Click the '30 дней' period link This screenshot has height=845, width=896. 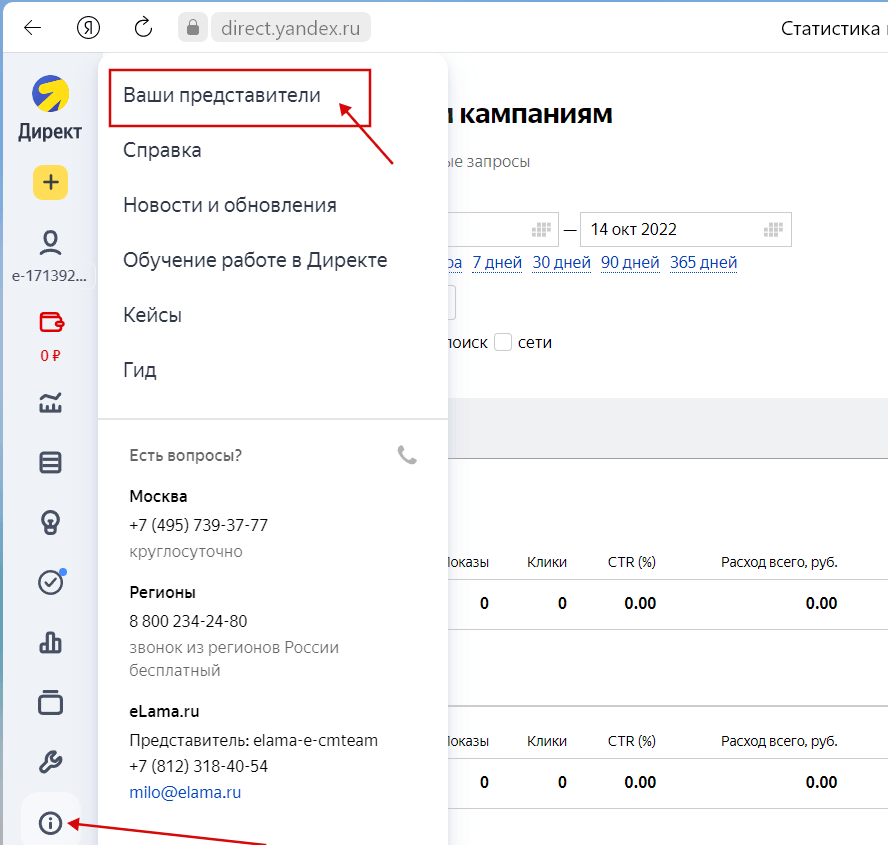click(x=561, y=263)
